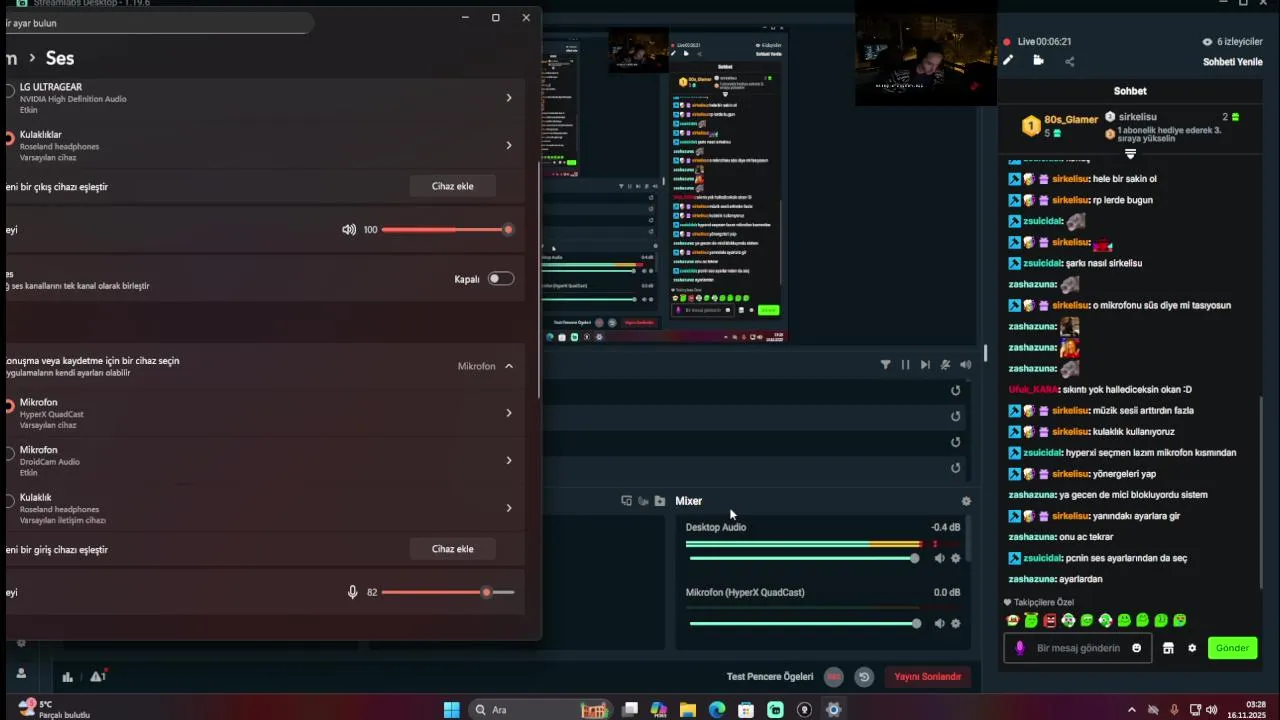Open the emoji picker in message box
The height and width of the screenshot is (720, 1280).
pos(1136,648)
